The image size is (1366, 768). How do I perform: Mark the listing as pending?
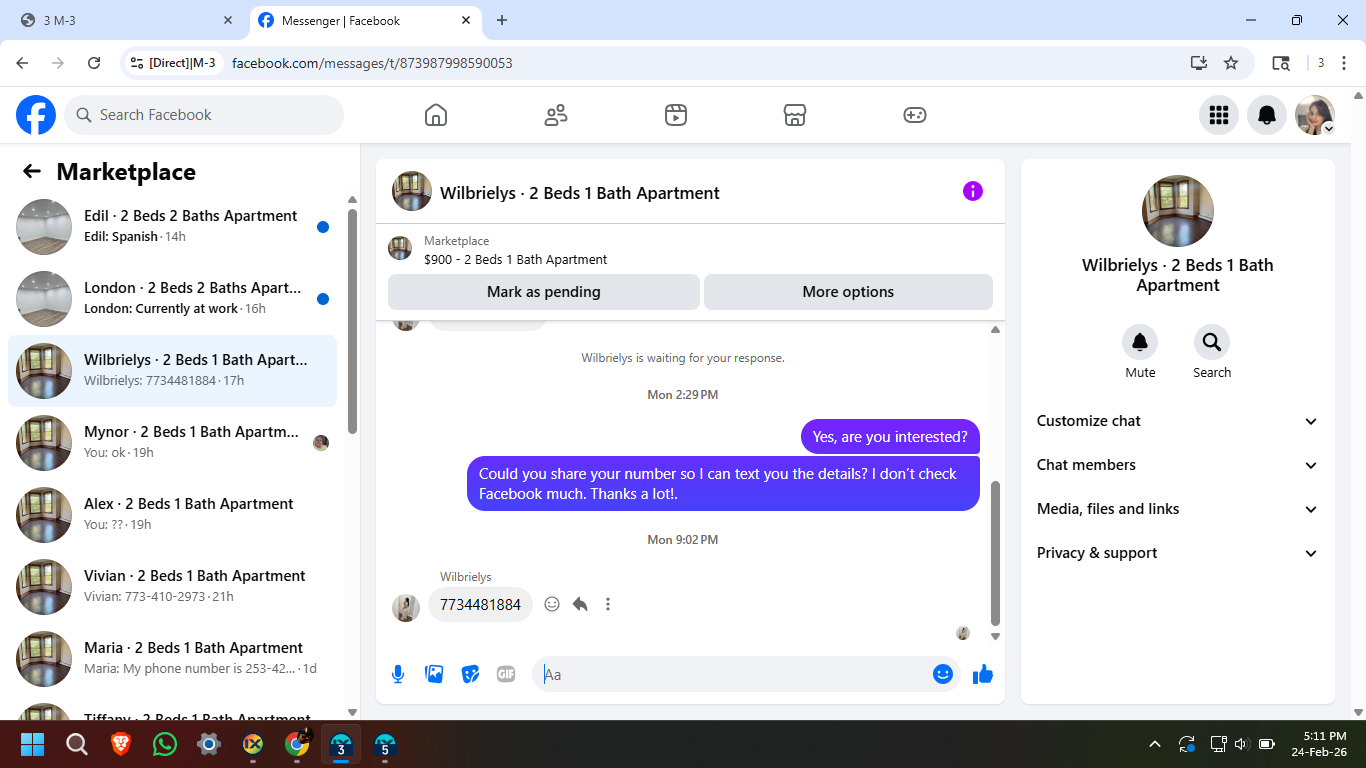tap(544, 292)
